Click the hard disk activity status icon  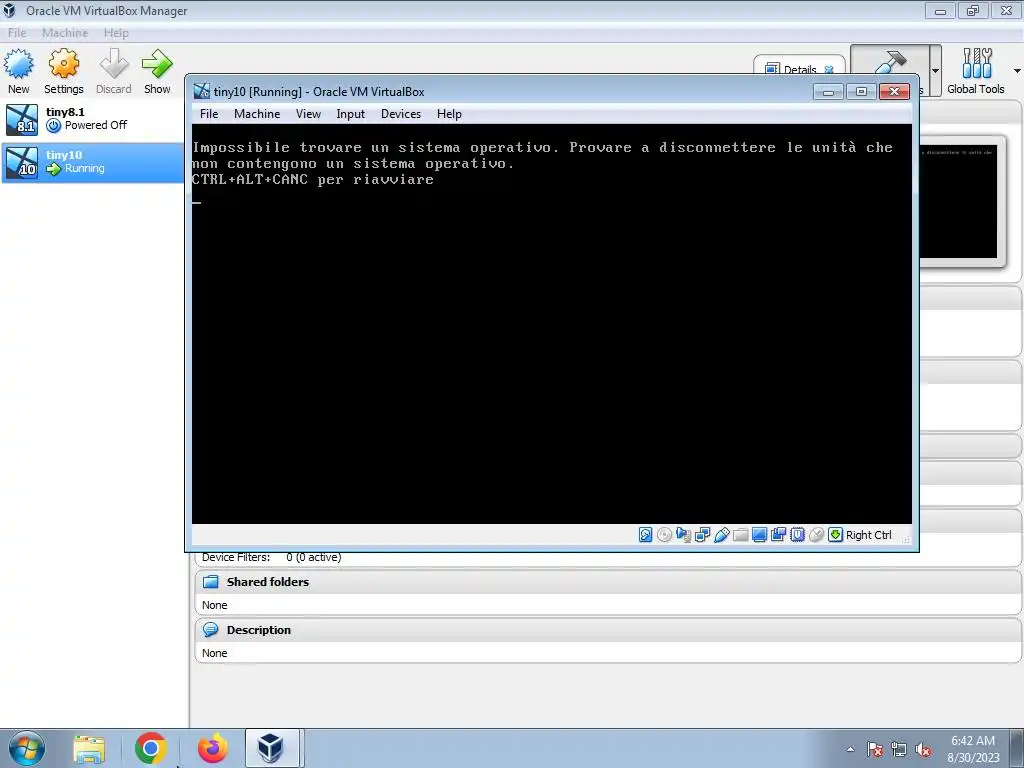[645, 535]
